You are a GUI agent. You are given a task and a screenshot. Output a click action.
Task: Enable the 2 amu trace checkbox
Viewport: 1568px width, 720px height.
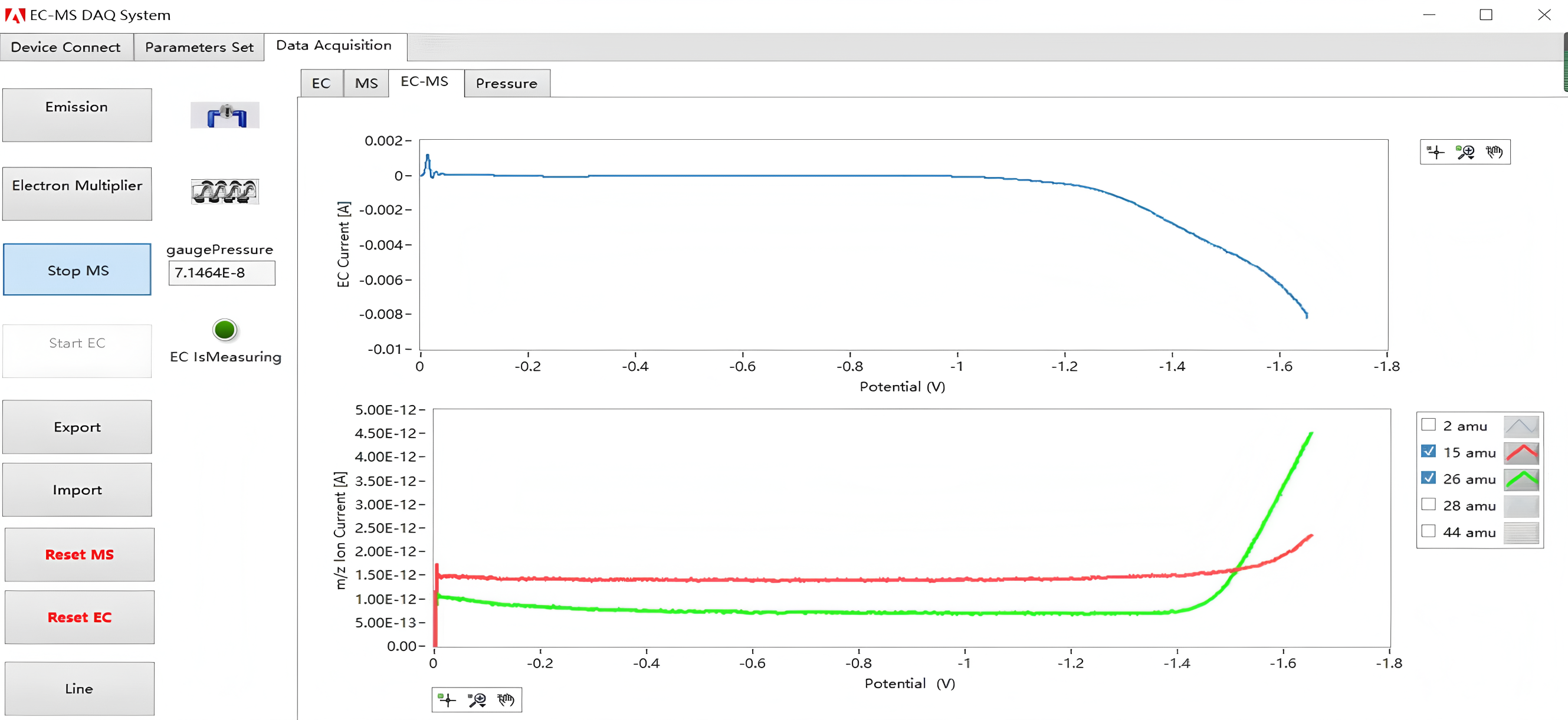point(1429,425)
